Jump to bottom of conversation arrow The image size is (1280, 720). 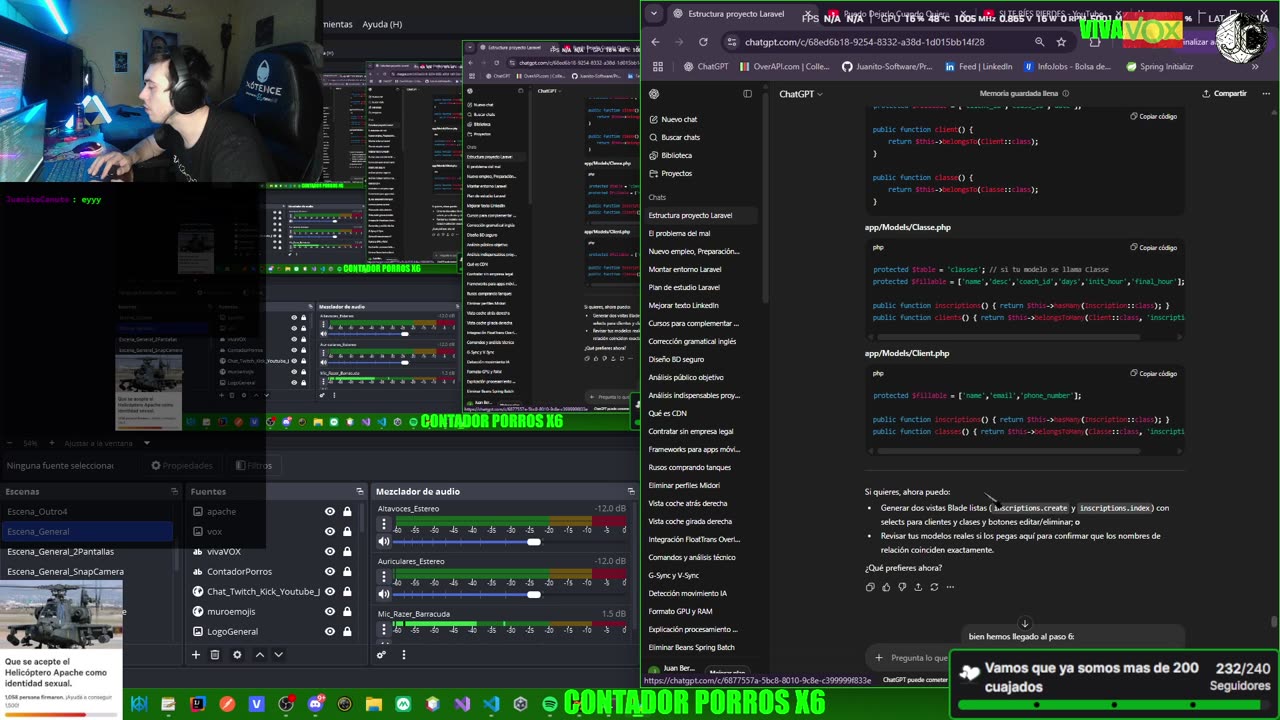pos(1024,623)
